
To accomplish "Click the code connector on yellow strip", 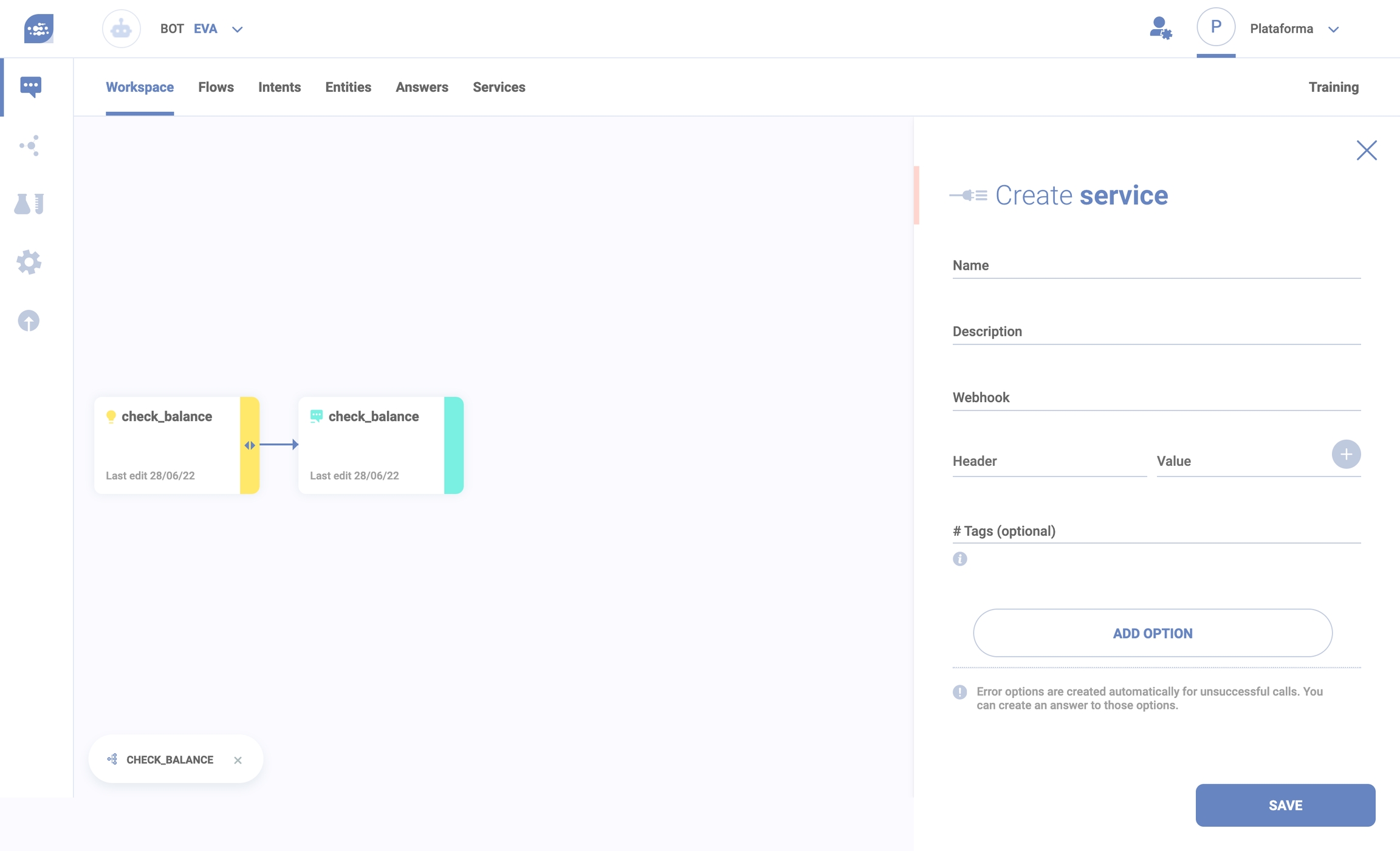I will click(x=250, y=445).
